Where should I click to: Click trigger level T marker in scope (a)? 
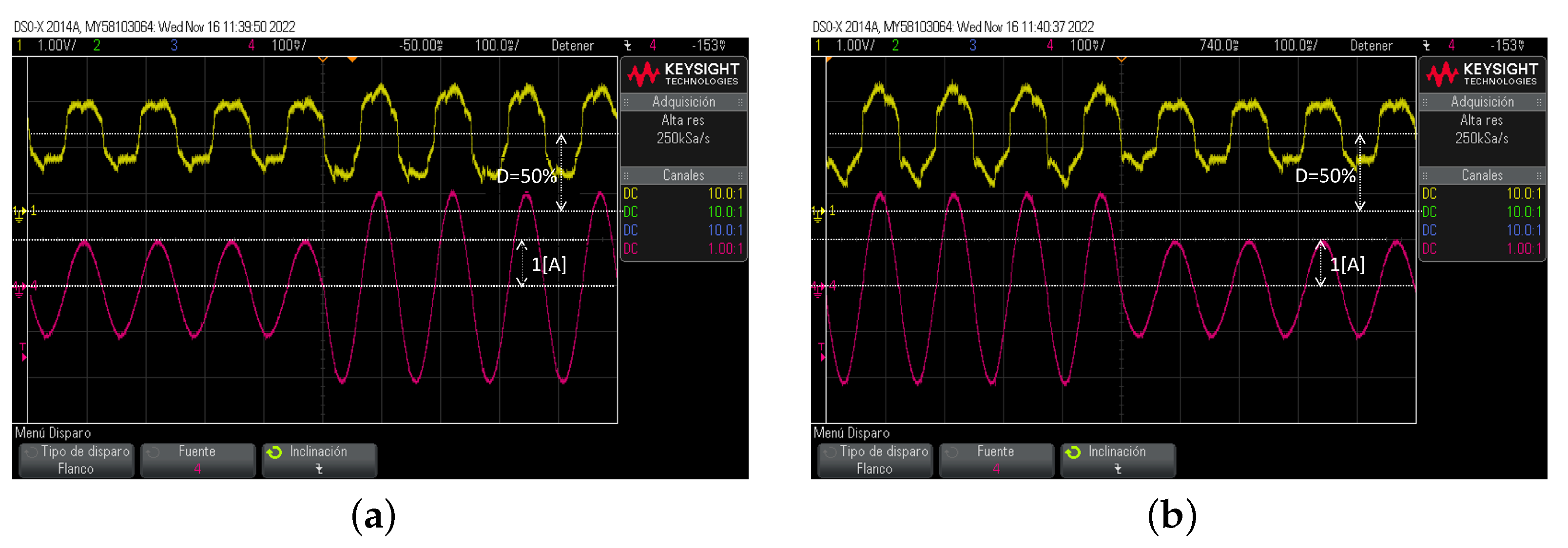[23, 352]
